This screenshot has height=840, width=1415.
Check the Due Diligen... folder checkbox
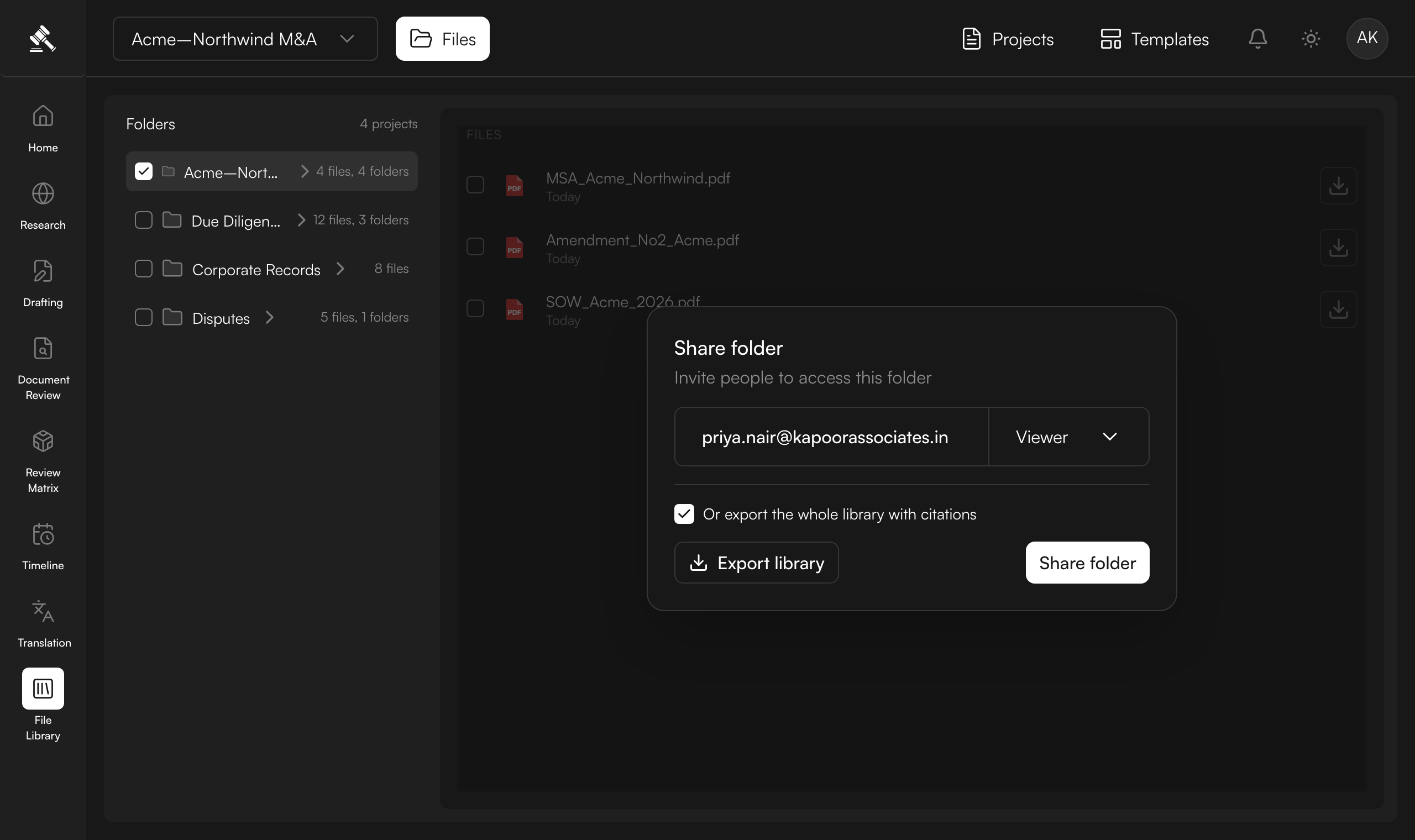(x=144, y=219)
